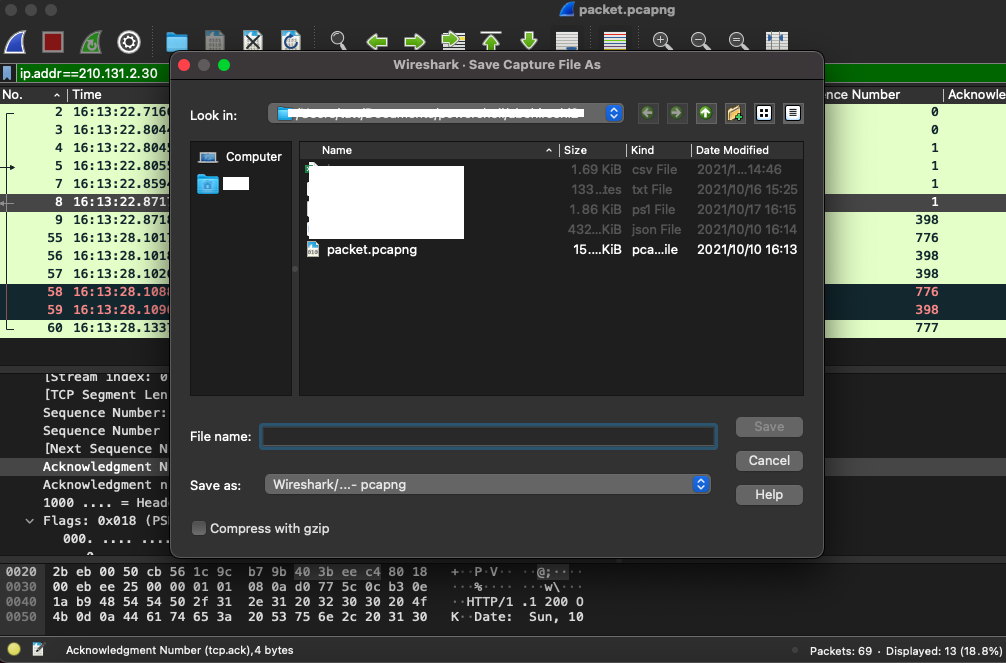Sort file list by Name column

(429, 150)
